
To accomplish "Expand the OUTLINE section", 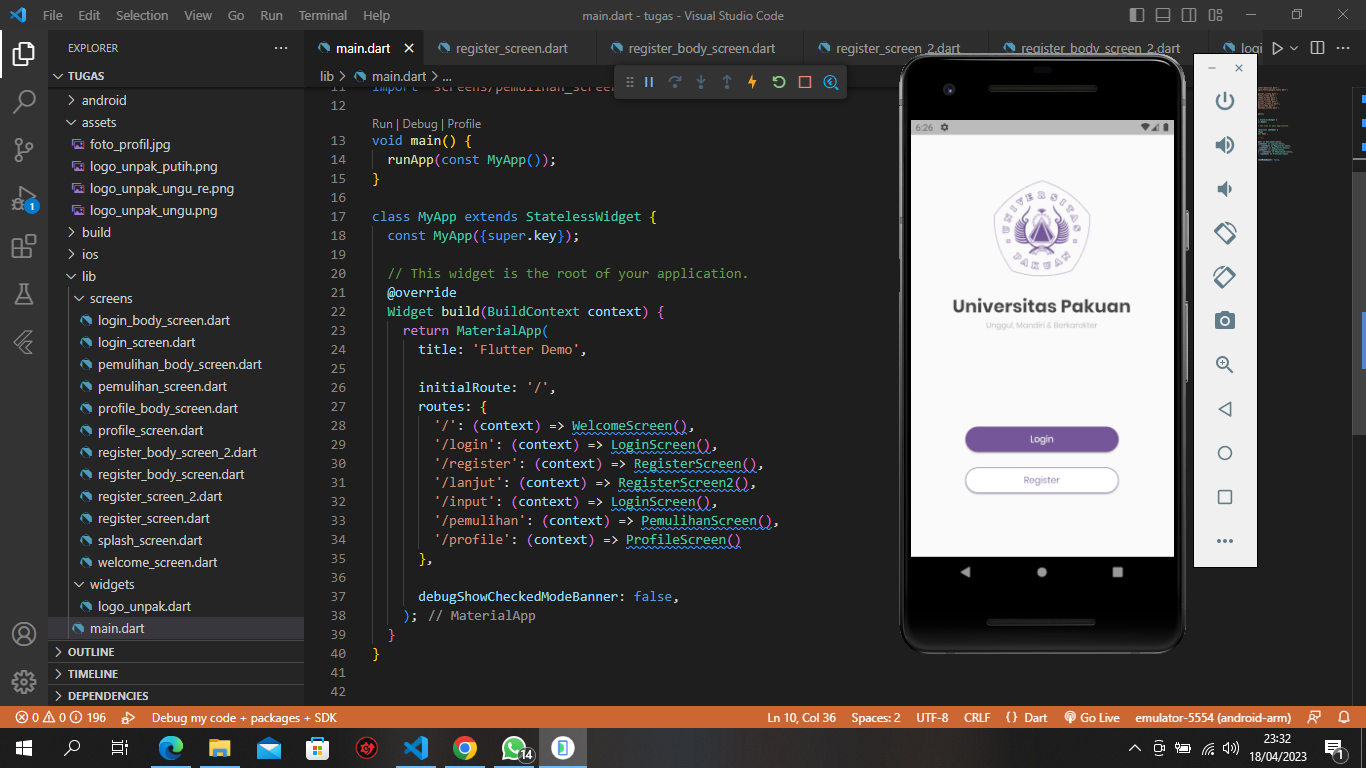I will coord(176,652).
